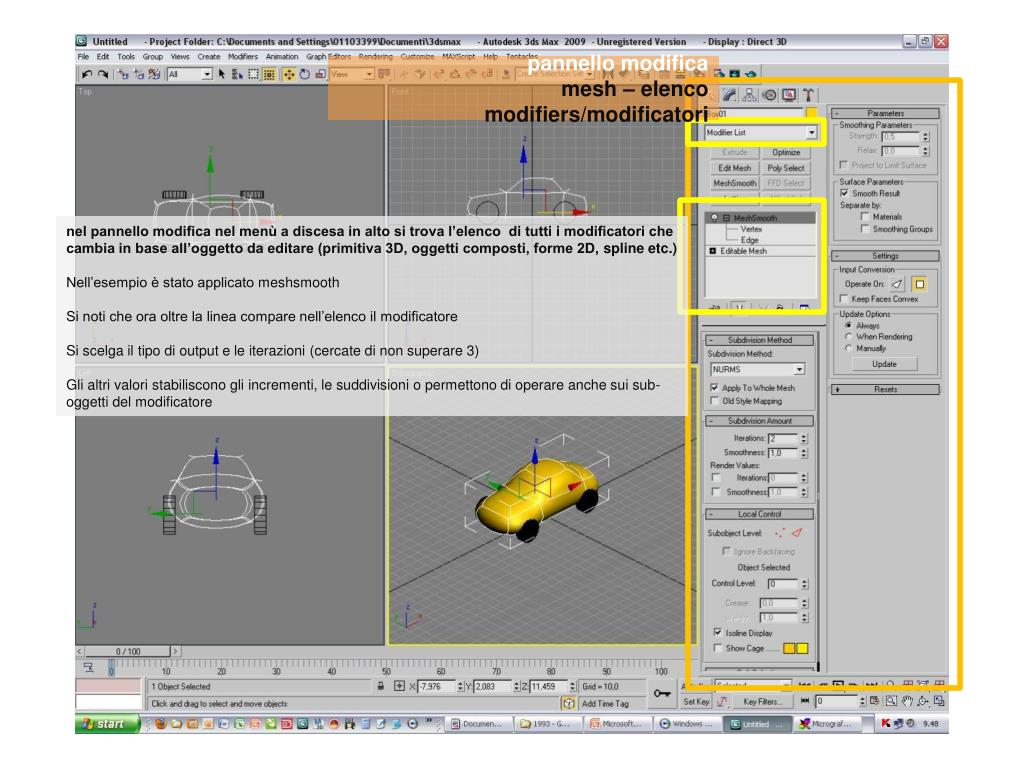The height and width of the screenshot is (768, 1024).
Task: Toggle Absolute/Offset transform type-in icon
Action: (399, 686)
